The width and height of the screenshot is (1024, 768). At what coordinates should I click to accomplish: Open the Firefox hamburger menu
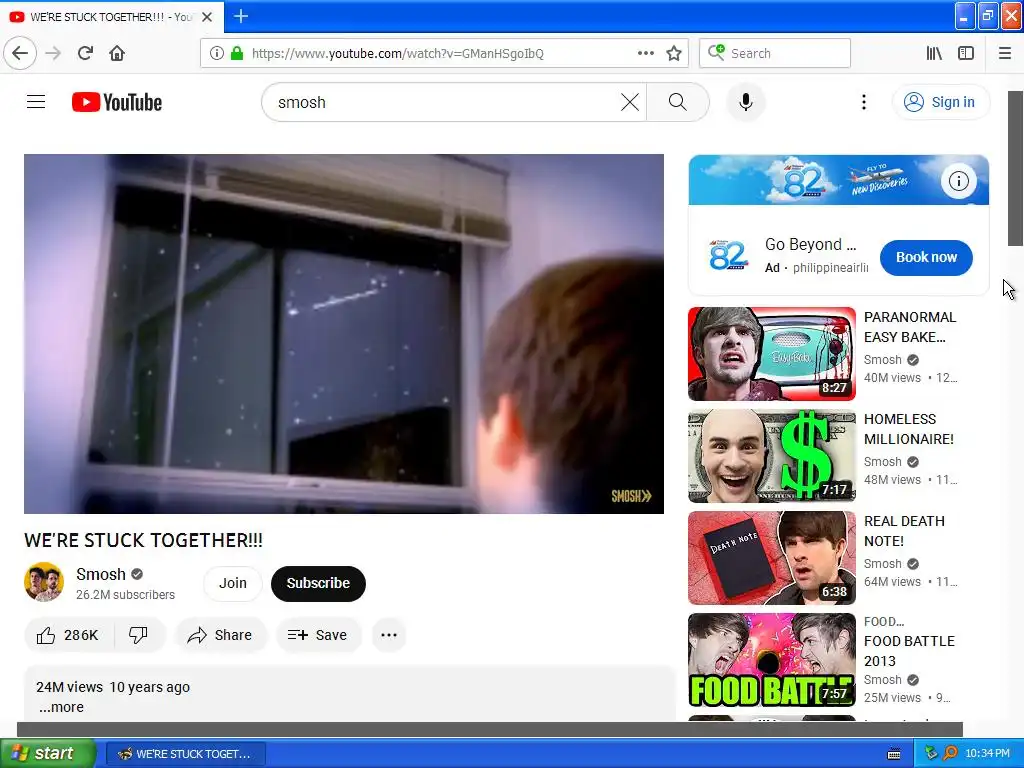(x=1005, y=54)
